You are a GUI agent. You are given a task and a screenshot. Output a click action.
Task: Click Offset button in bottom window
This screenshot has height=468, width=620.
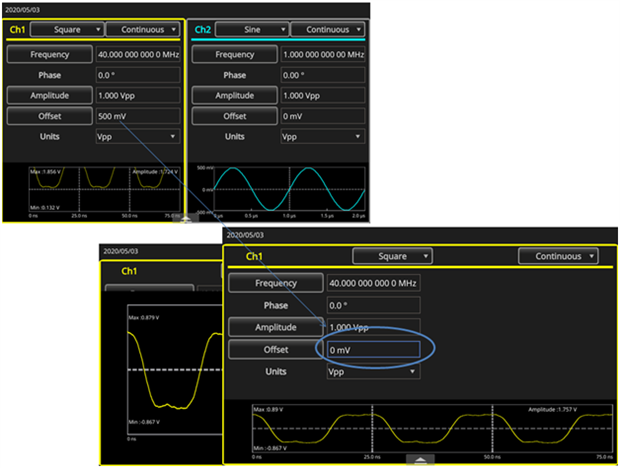coord(276,349)
